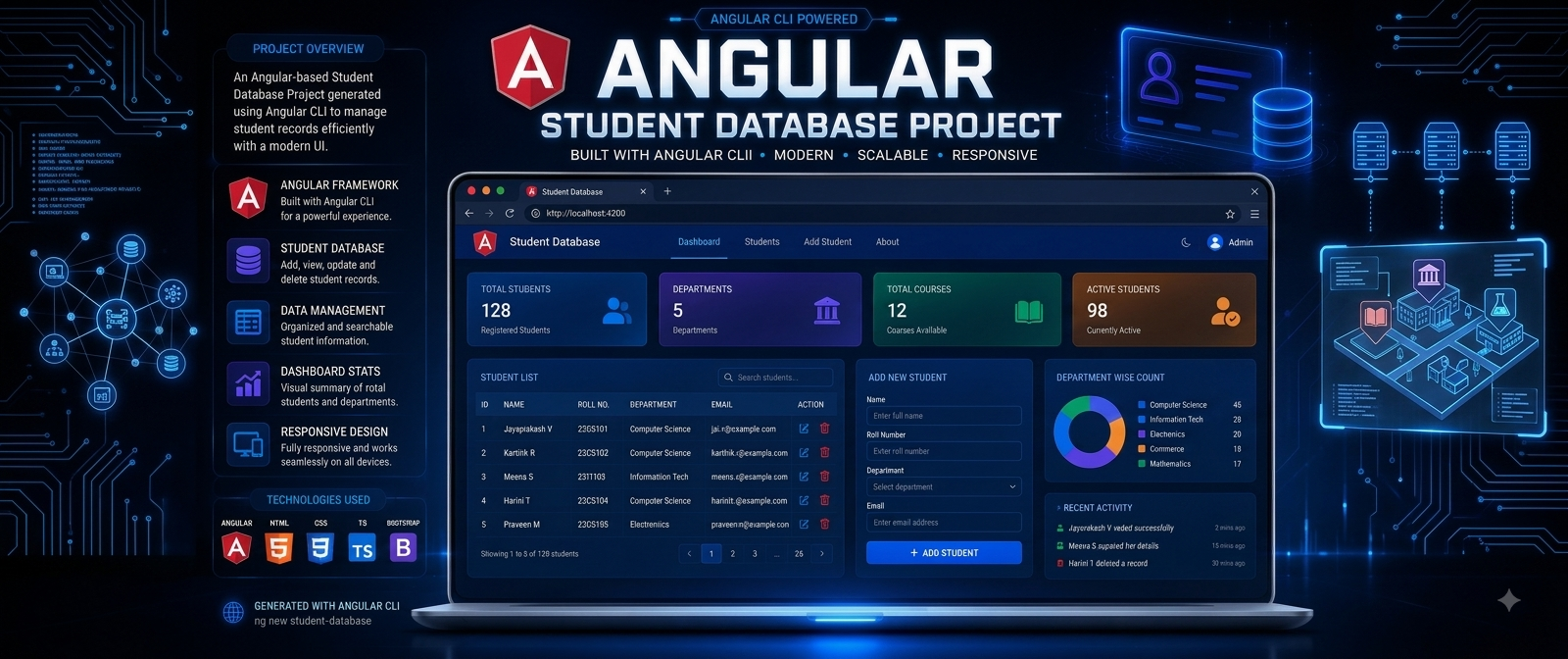Select the Student Database browser tab
Viewport: 1568px width, 659px height.
585,191
